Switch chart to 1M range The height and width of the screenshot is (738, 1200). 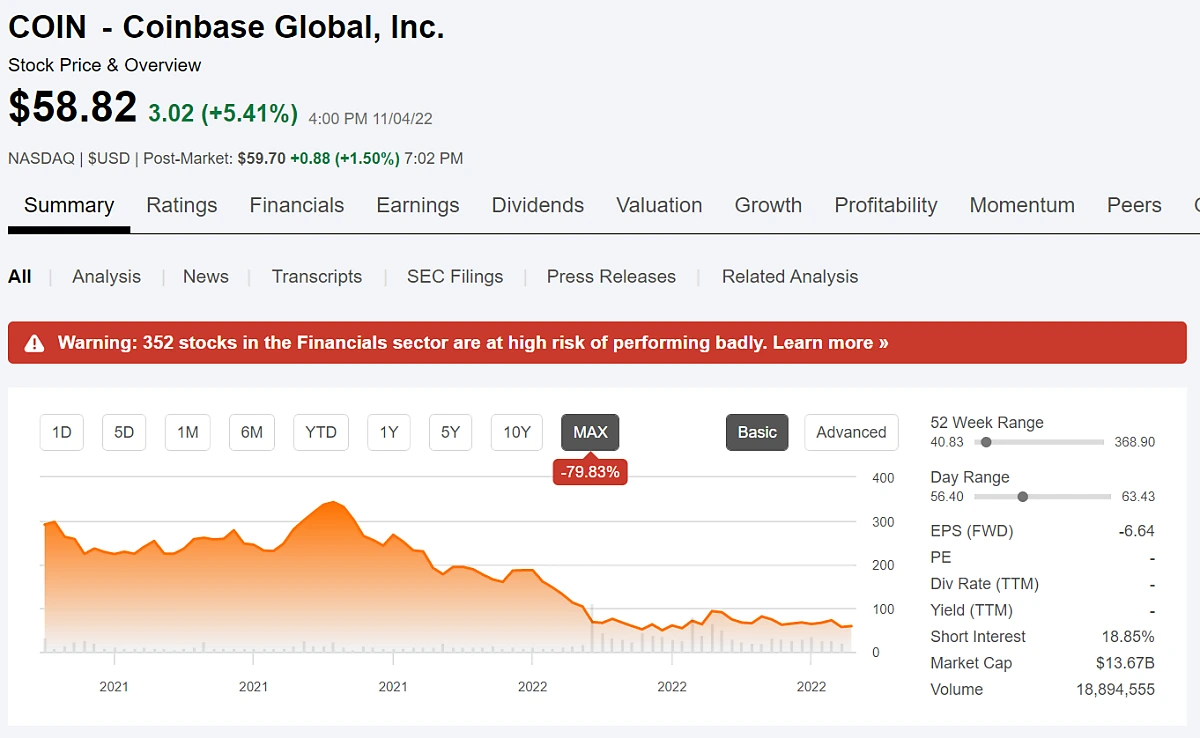coord(187,432)
